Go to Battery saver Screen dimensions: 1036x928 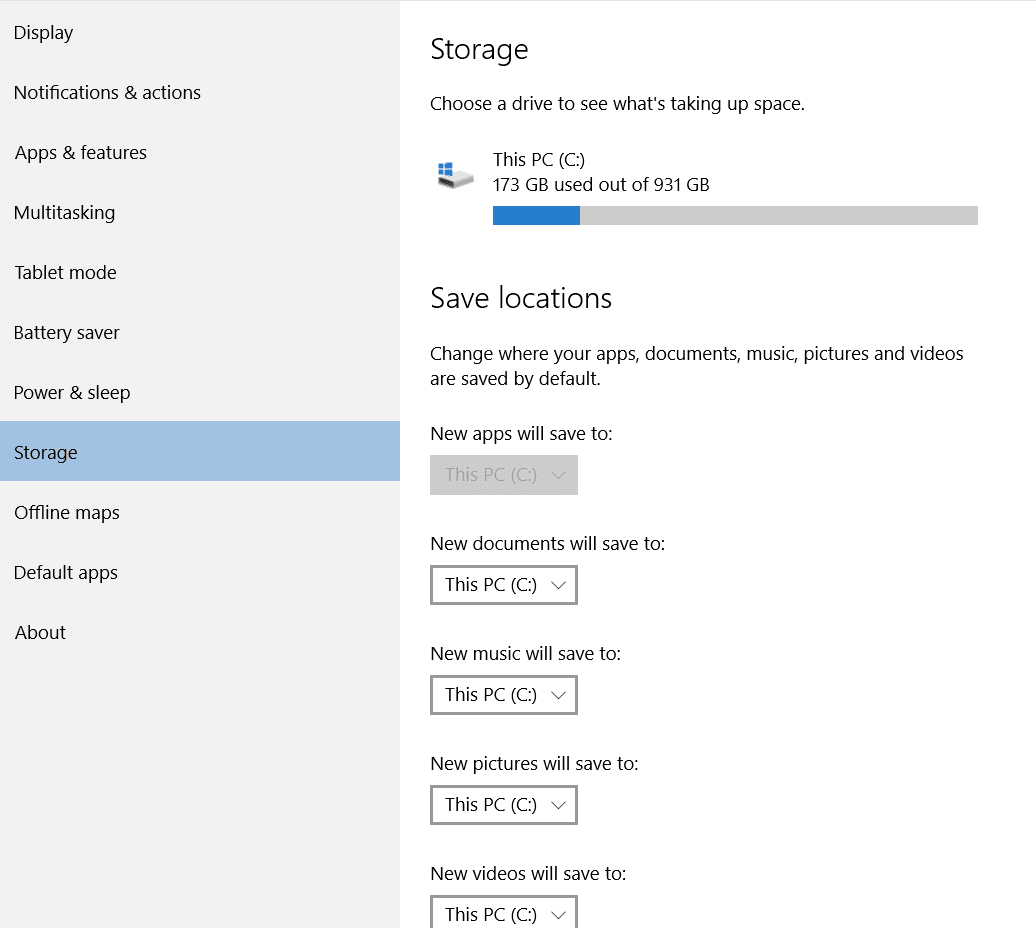pos(200,333)
